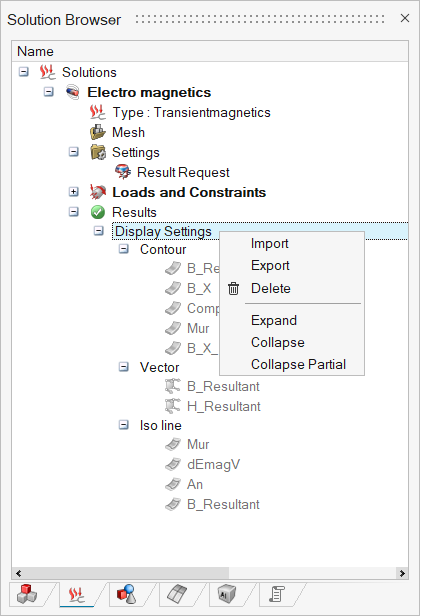Select dEmagV iso line item

coord(213,464)
